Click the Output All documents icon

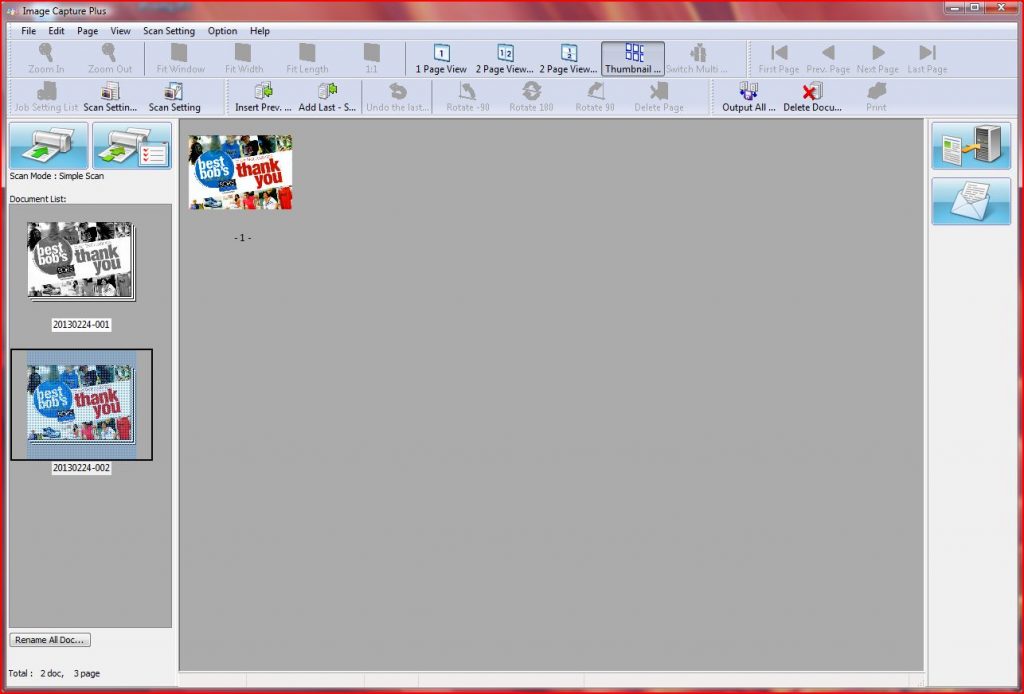tap(748, 92)
